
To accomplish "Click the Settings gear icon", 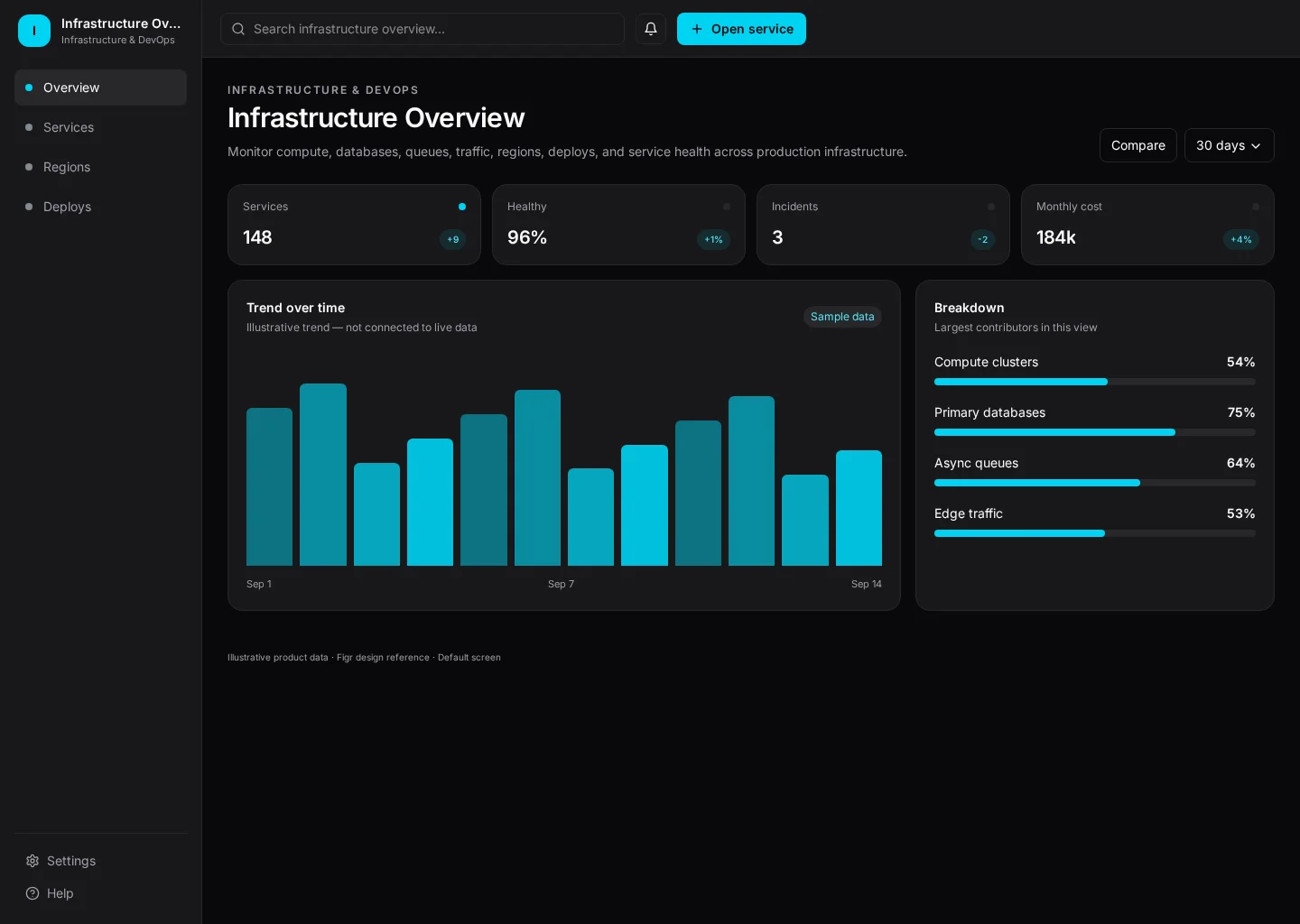I will coord(32,861).
